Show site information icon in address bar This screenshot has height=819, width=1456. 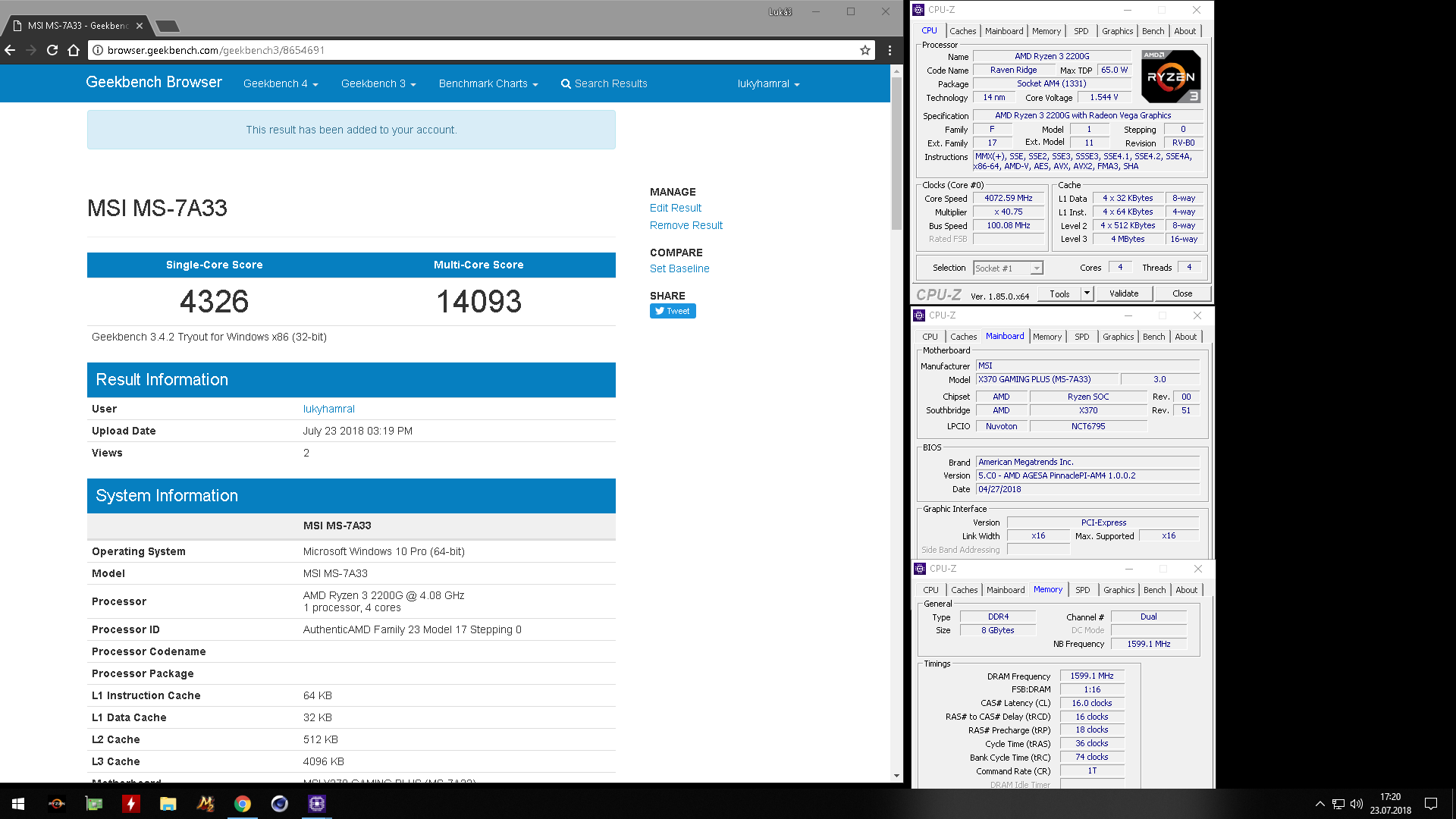point(98,50)
